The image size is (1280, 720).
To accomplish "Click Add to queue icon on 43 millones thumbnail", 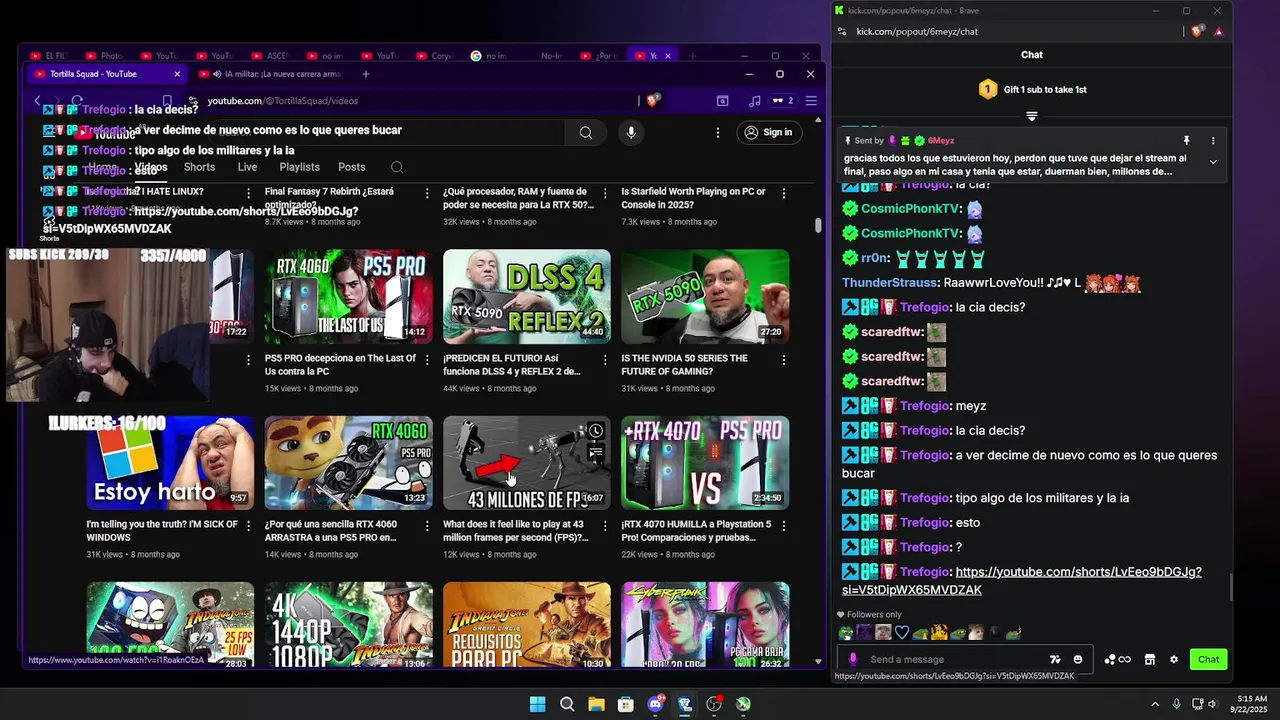I will pyautogui.click(x=596, y=455).
